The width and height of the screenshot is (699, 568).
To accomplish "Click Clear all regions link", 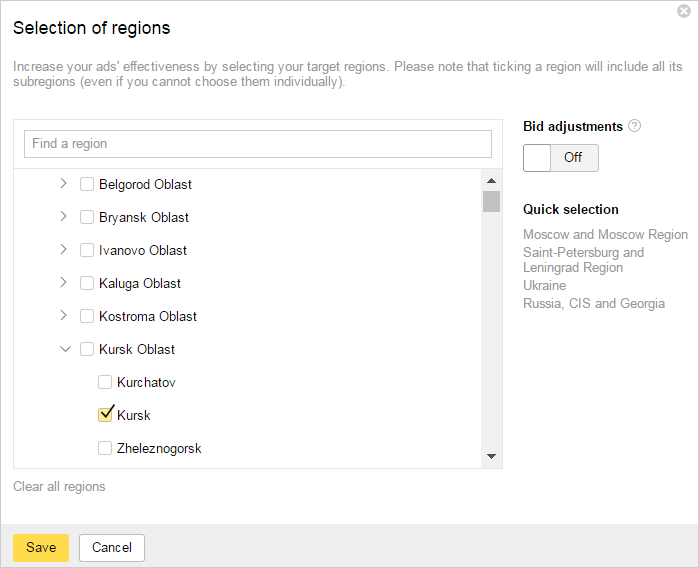I will pyautogui.click(x=59, y=486).
